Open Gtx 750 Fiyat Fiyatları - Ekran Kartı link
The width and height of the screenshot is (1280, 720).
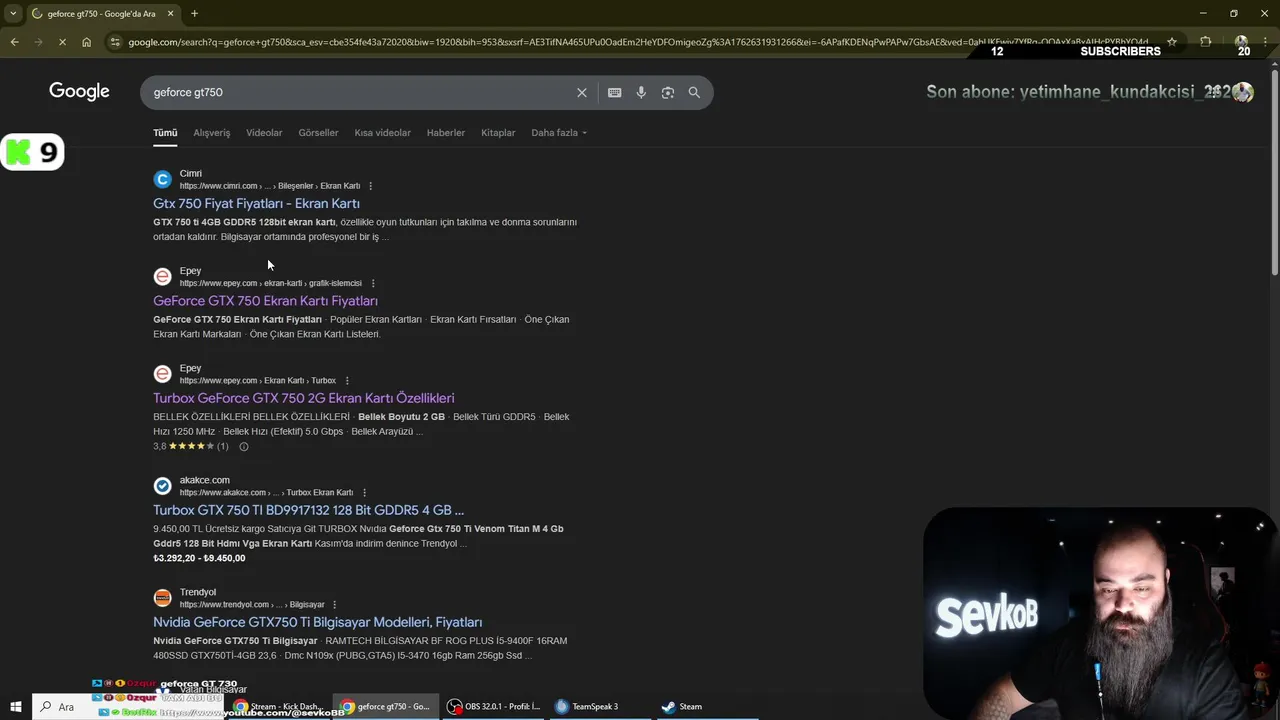pos(256,203)
